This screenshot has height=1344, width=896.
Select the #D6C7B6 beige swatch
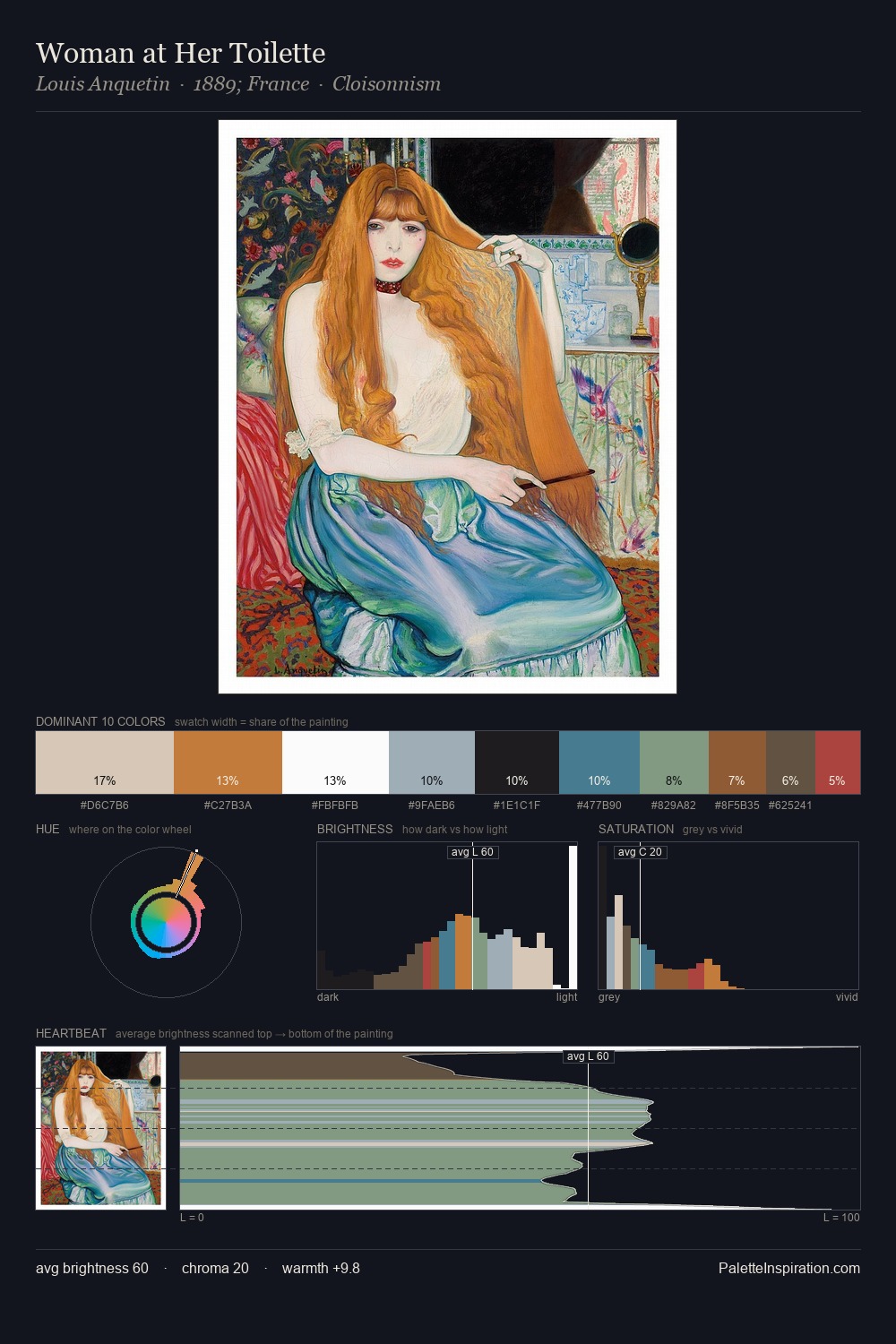click(x=105, y=762)
